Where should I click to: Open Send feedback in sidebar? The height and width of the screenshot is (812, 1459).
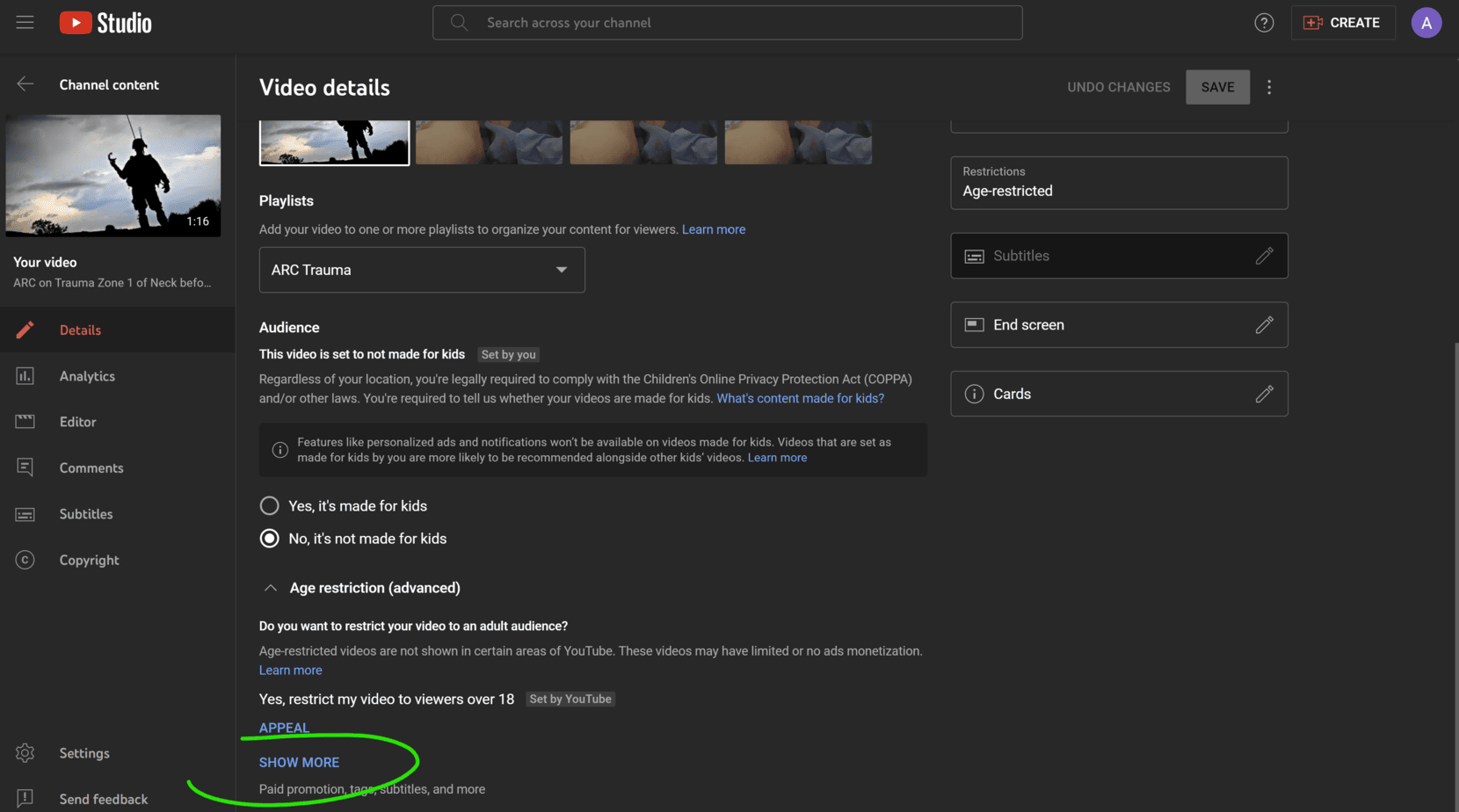click(x=118, y=799)
